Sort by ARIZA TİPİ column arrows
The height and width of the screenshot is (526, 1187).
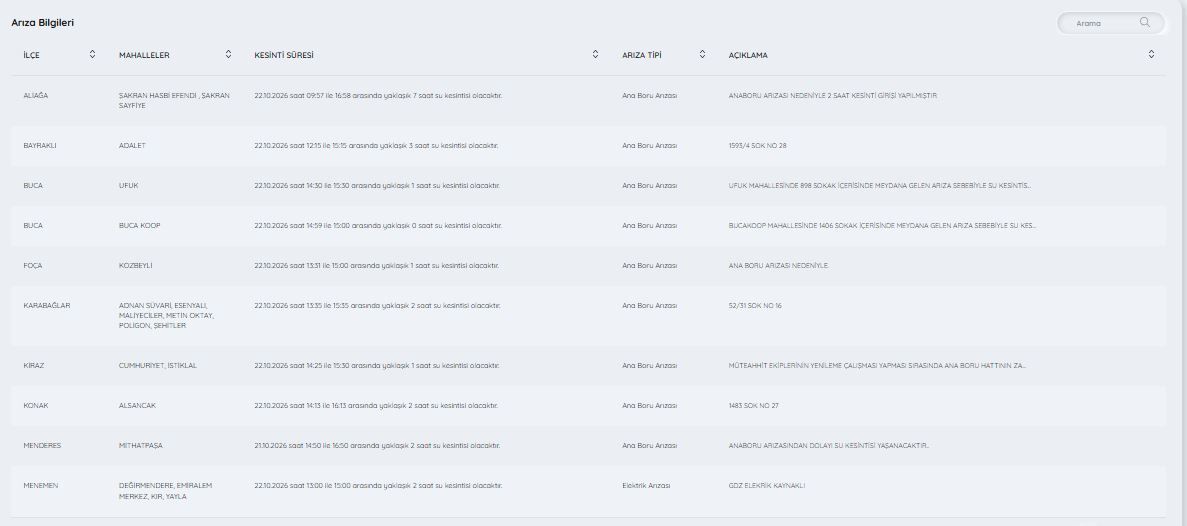(702, 54)
